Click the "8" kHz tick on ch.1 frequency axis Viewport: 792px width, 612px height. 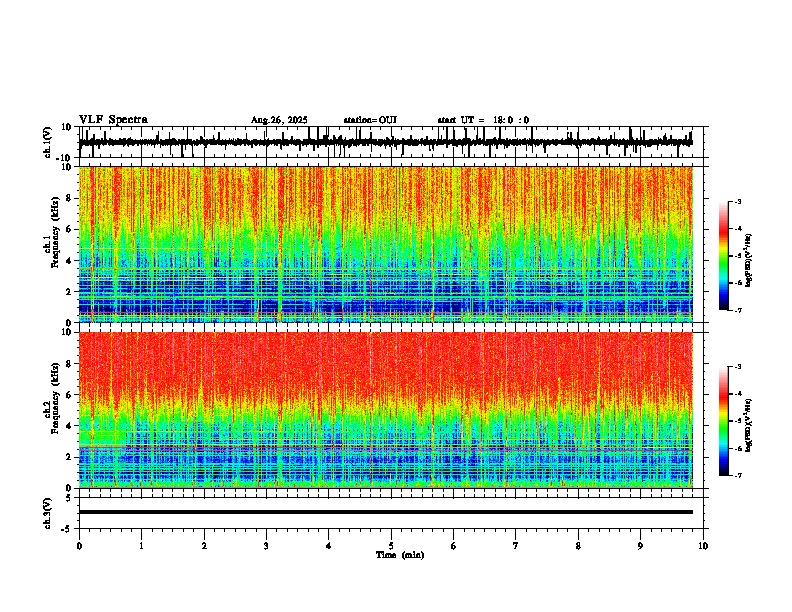click(x=70, y=198)
